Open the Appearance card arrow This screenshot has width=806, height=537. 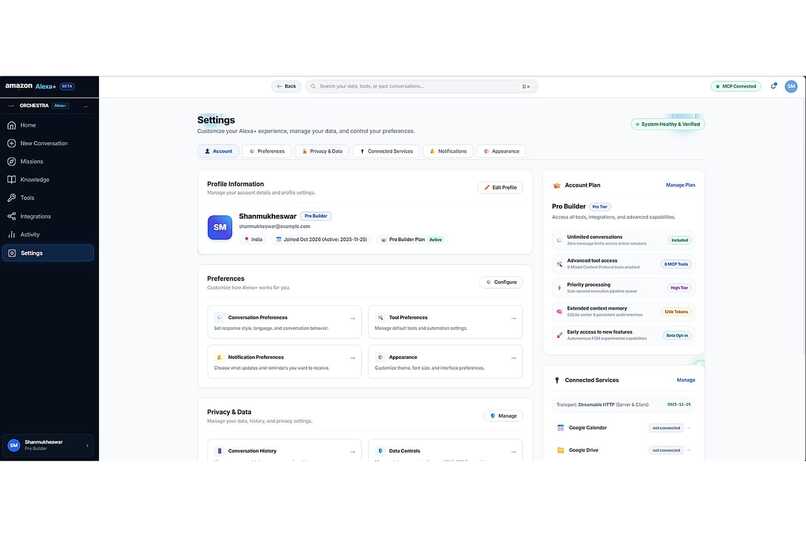click(514, 358)
